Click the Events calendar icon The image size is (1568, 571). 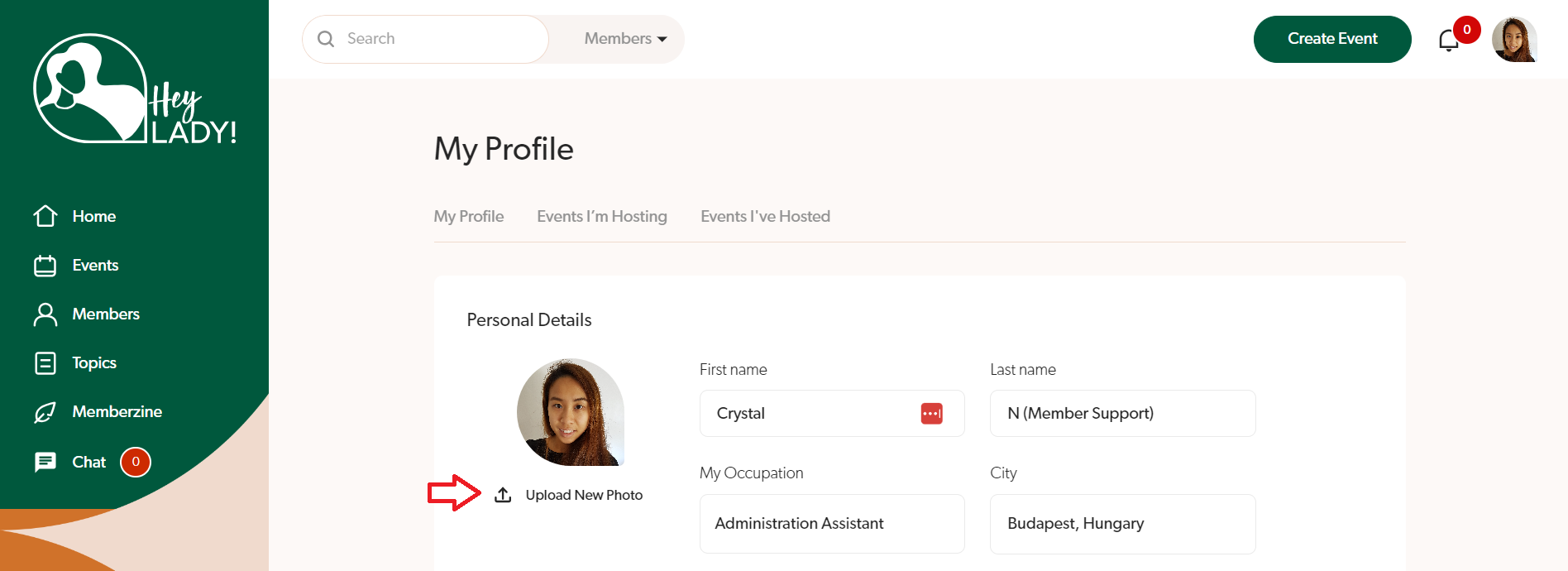click(x=45, y=266)
